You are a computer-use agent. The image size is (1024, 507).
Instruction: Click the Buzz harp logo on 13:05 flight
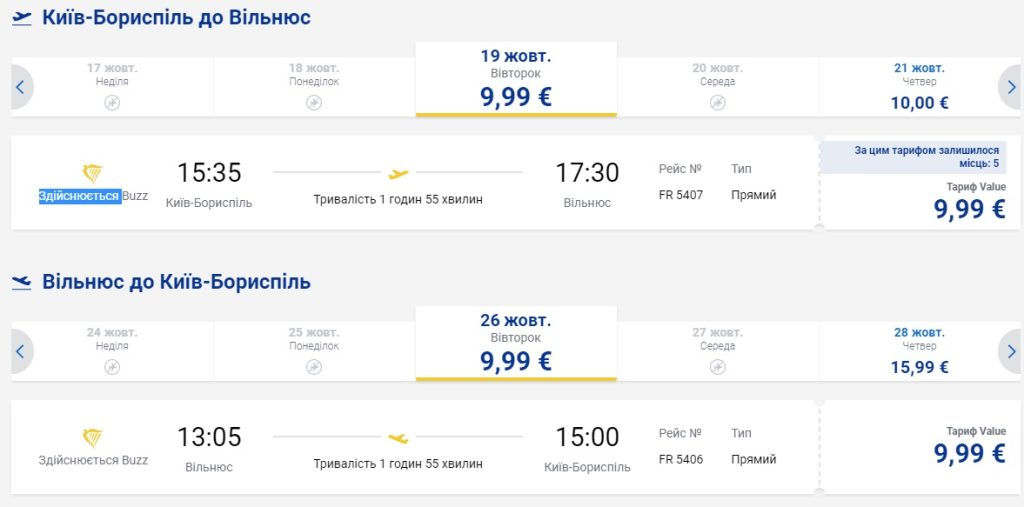click(92, 437)
